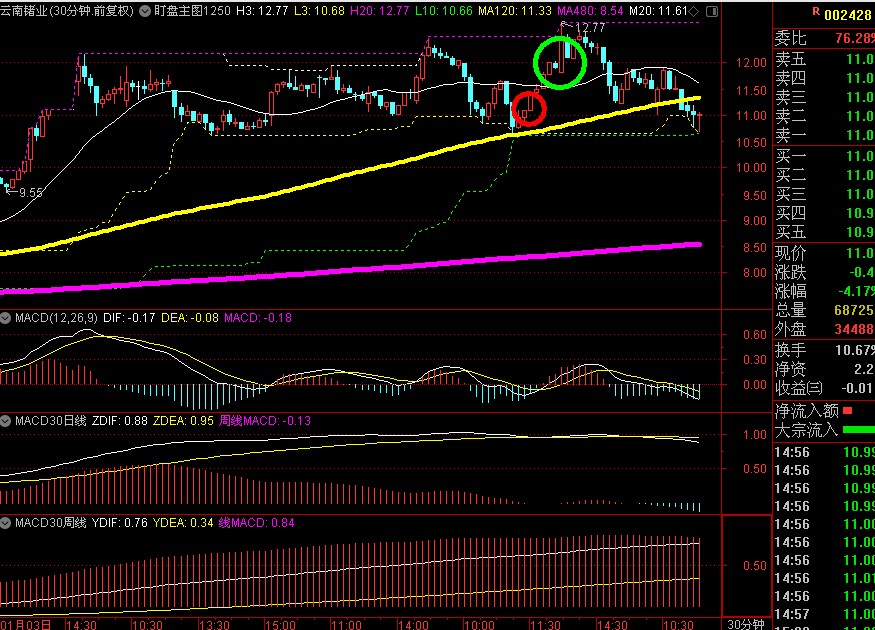
Task: Click the 委比 row label
Action: coord(790,38)
